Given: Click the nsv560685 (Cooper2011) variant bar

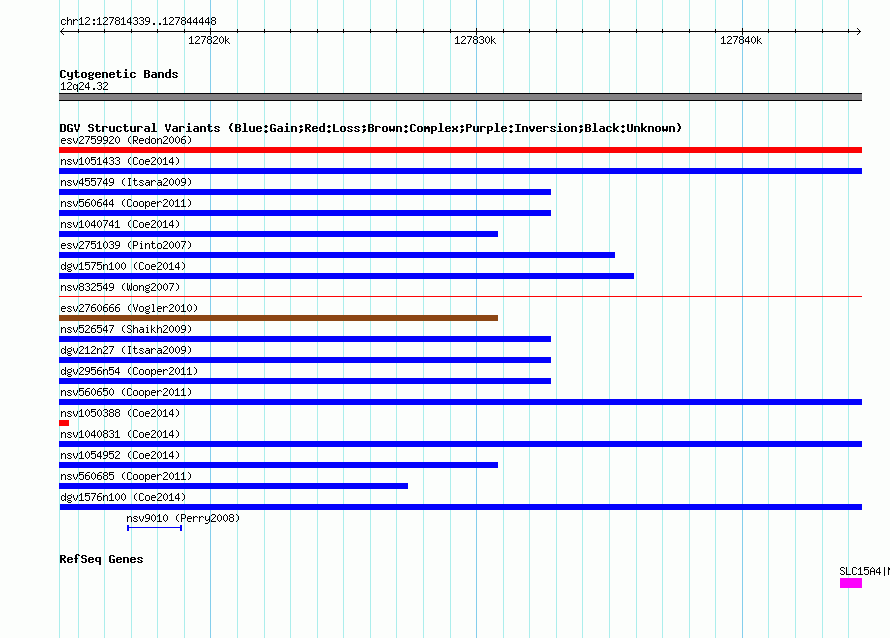Looking at the screenshot, I should click(x=233, y=486).
